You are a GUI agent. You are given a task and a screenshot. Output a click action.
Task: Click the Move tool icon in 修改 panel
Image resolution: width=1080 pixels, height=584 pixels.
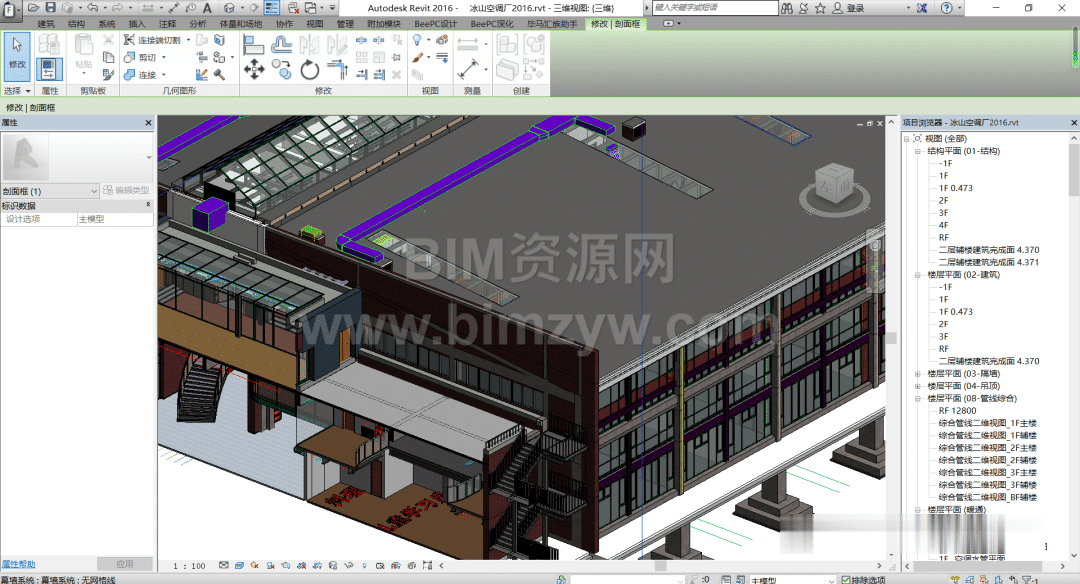click(x=253, y=69)
